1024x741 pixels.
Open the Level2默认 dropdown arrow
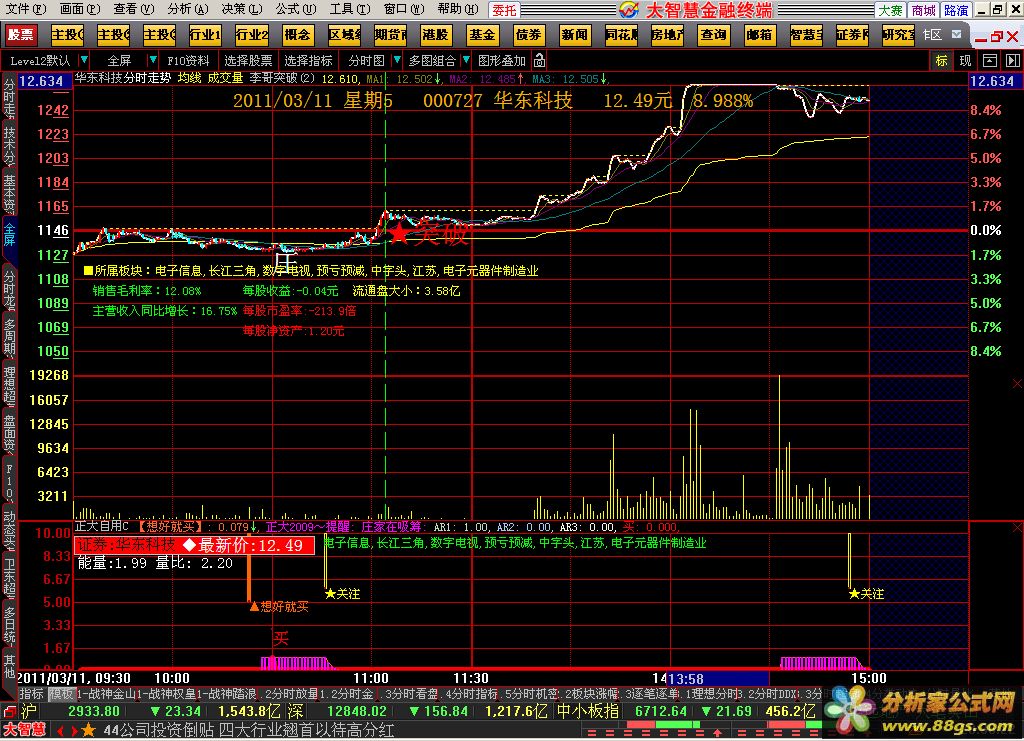click(x=84, y=60)
